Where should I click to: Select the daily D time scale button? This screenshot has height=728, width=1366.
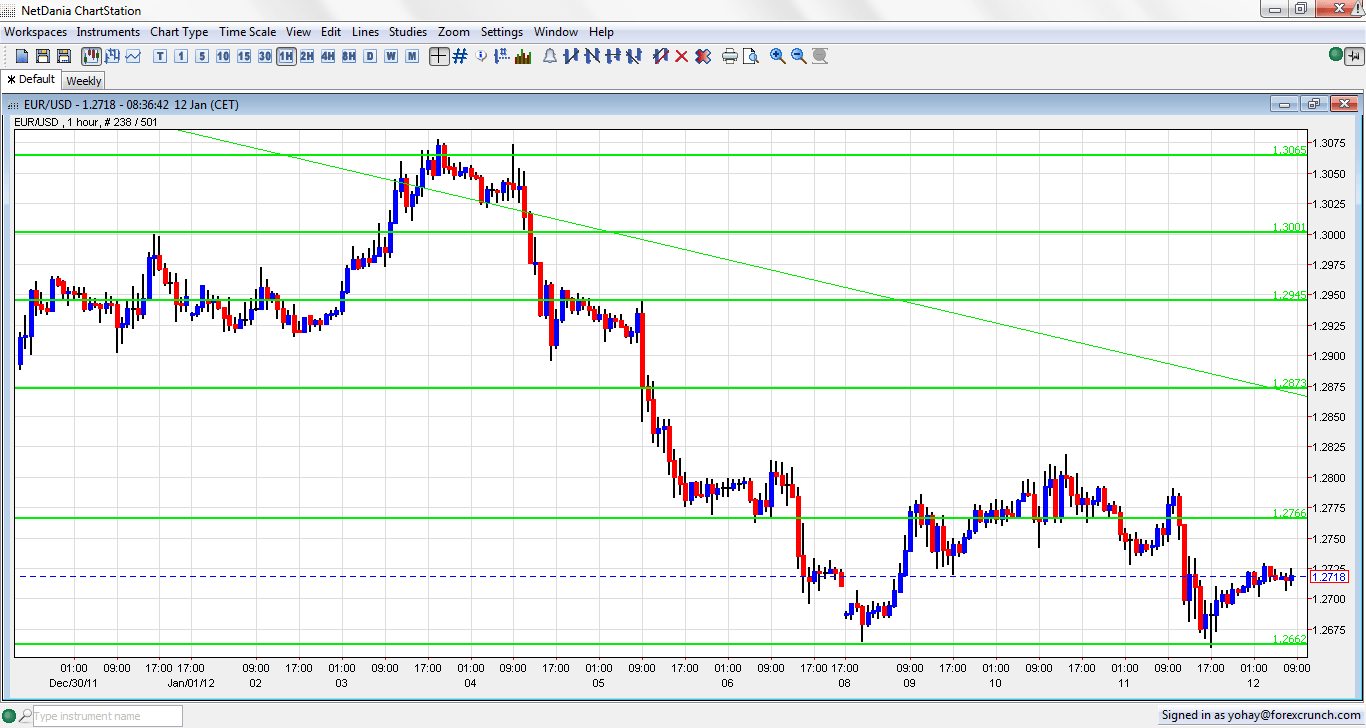click(x=370, y=56)
